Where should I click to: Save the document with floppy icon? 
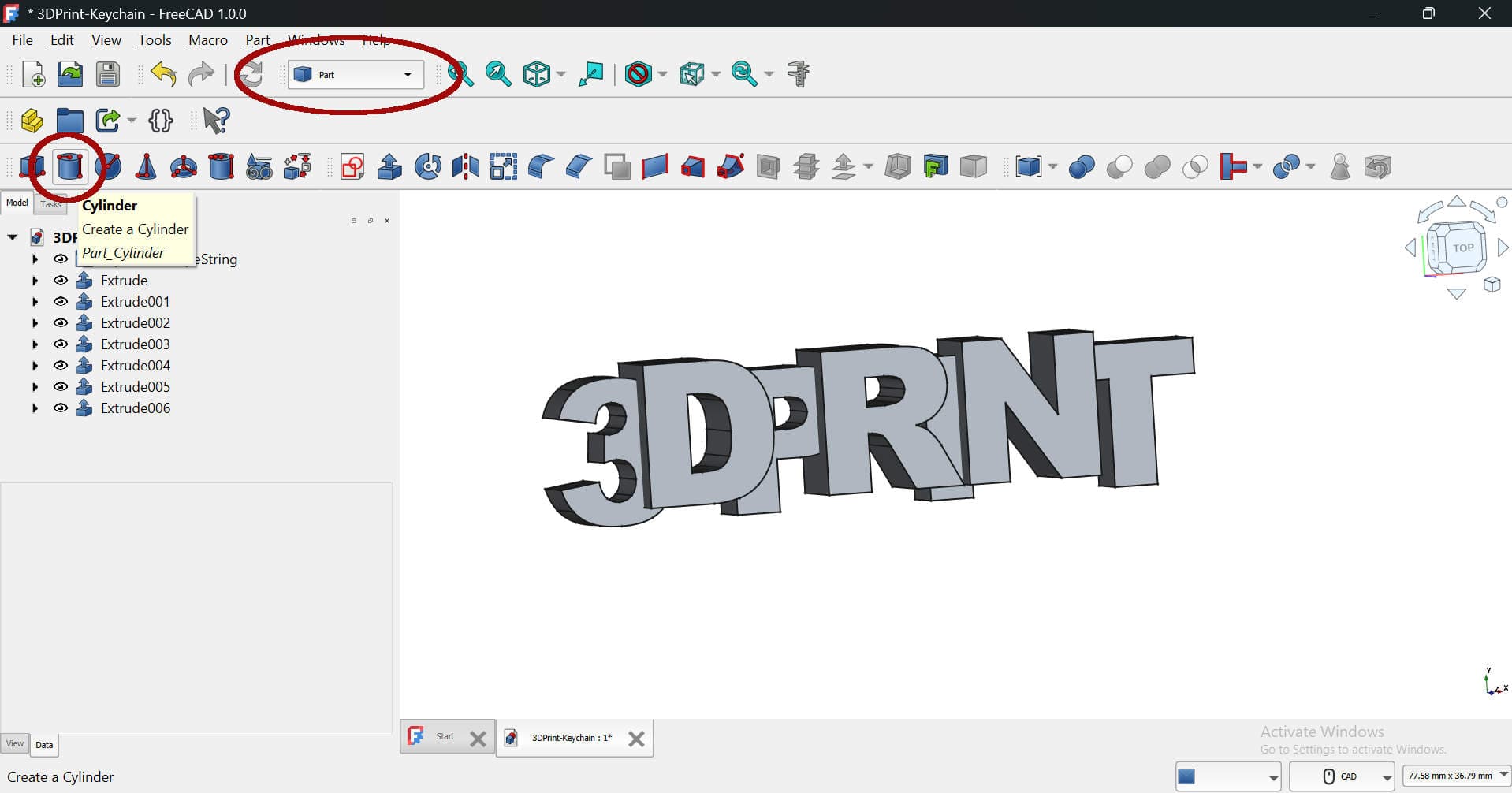pos(108,75)
